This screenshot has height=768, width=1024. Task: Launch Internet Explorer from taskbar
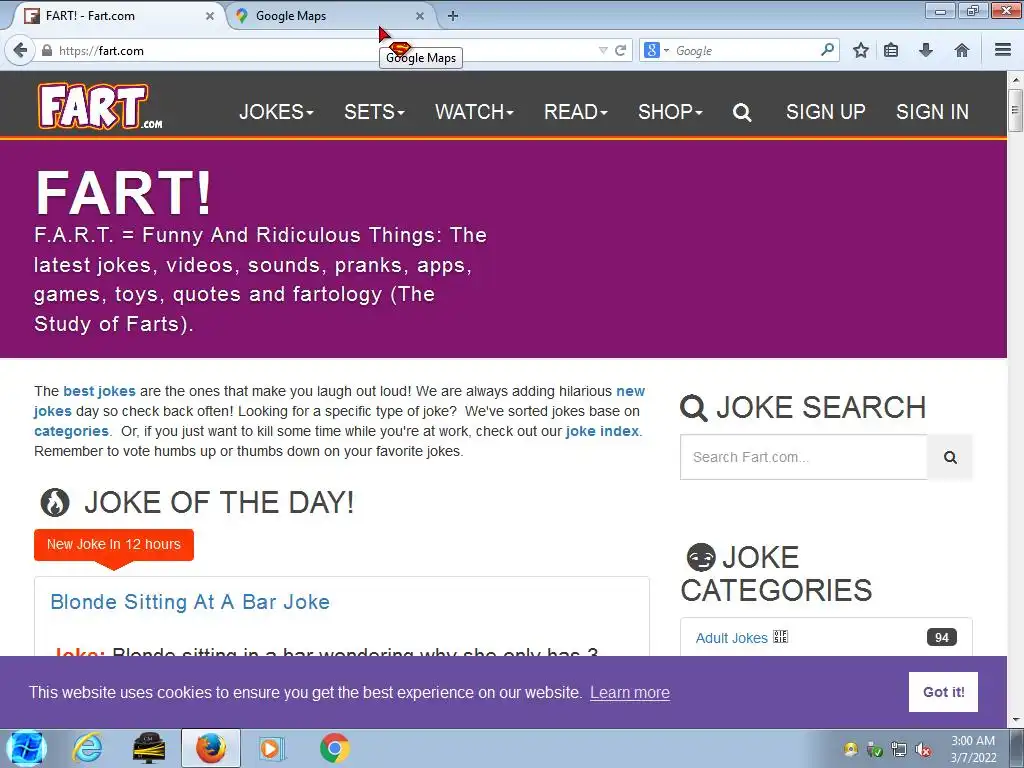88,748
